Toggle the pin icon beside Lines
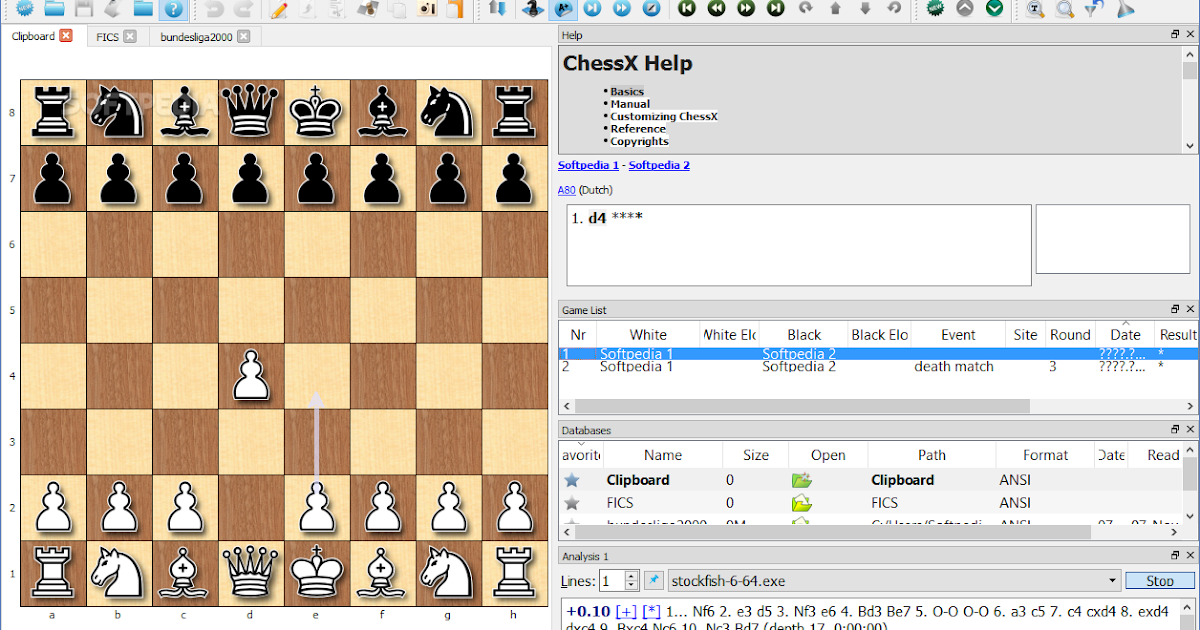 (653, 580)
